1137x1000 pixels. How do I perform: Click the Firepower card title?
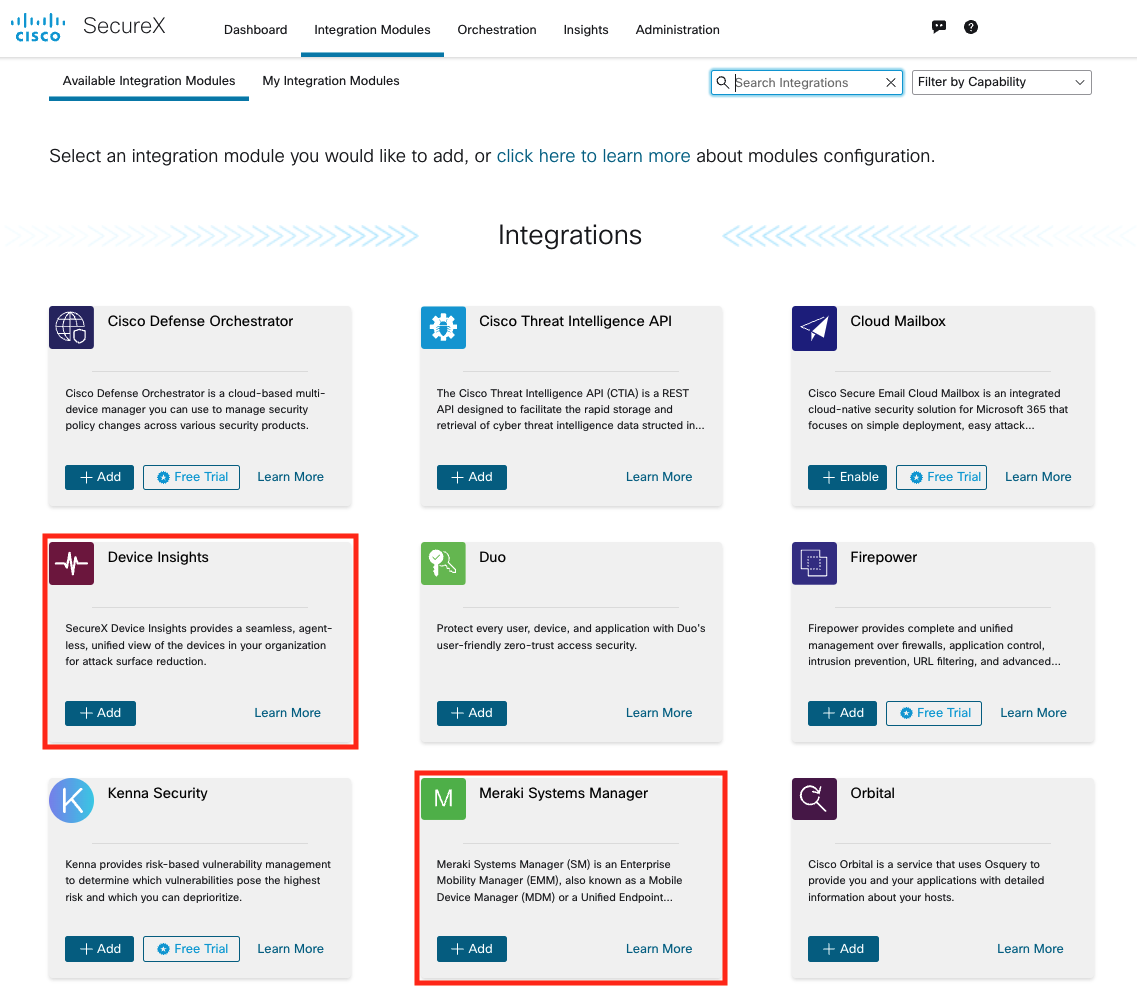883,557
